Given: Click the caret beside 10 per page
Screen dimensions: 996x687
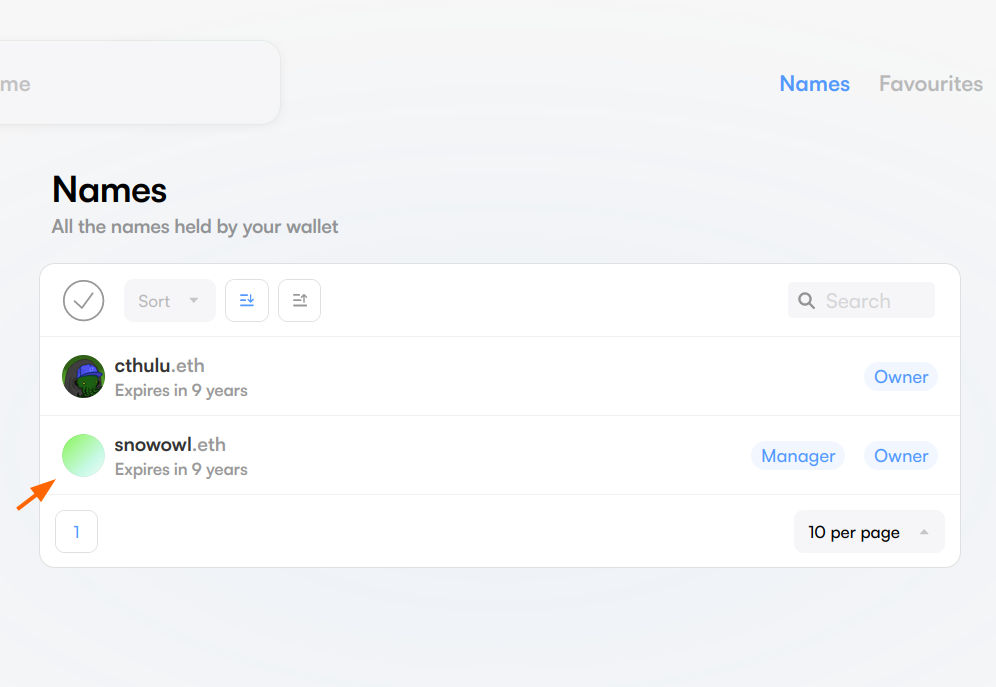Looking at the screenshot, I should (x=924, y=532).
